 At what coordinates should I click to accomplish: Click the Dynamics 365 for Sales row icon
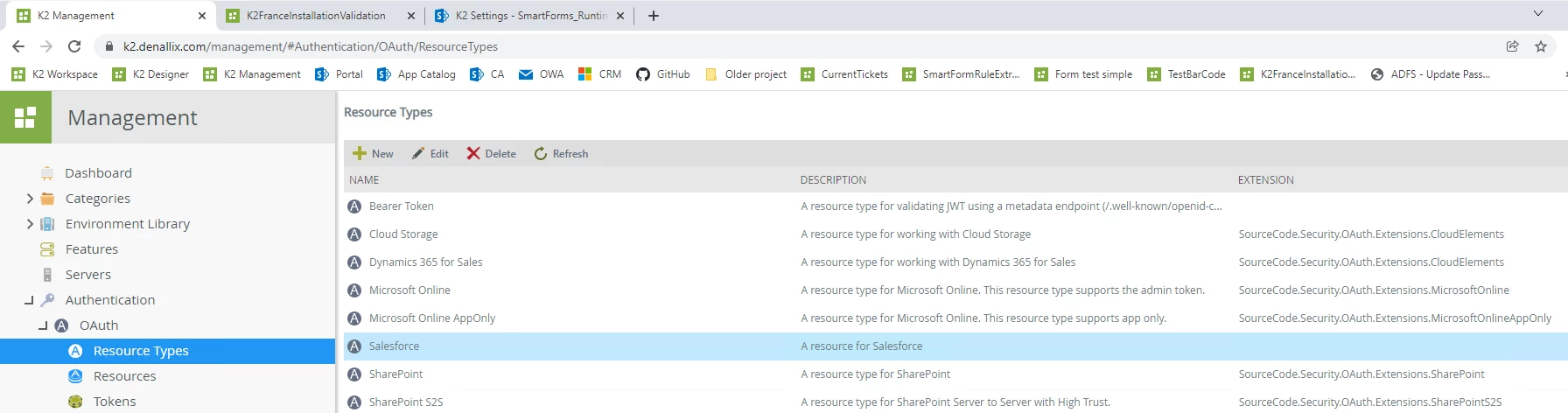[x=354, y=262]
